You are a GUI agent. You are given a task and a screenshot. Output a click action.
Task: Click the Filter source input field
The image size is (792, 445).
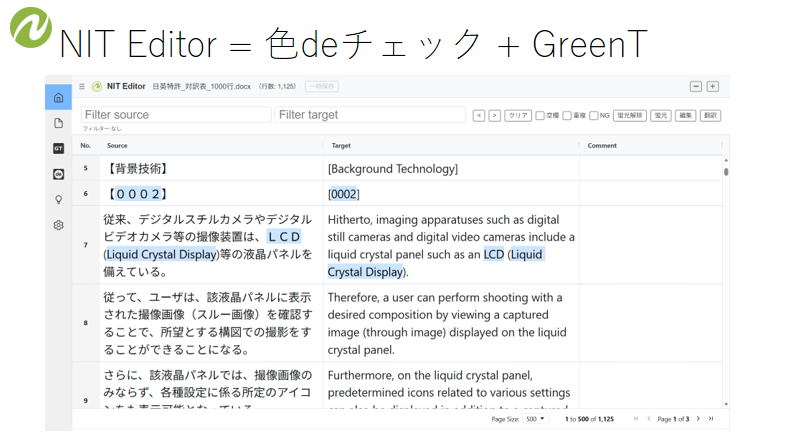176,115
